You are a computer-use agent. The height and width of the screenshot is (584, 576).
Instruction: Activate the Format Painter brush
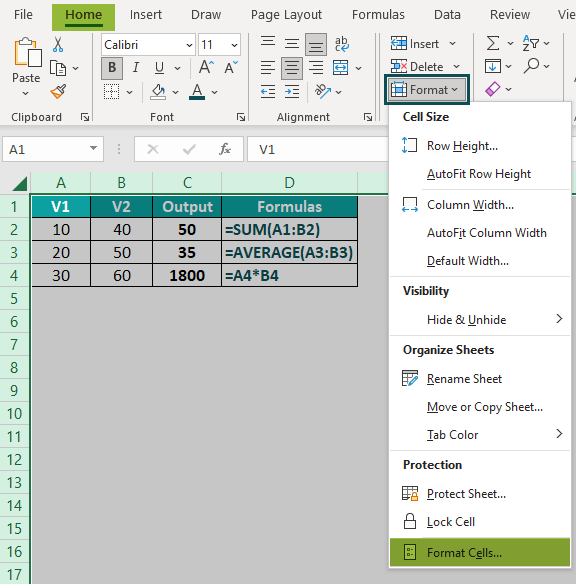58,92
